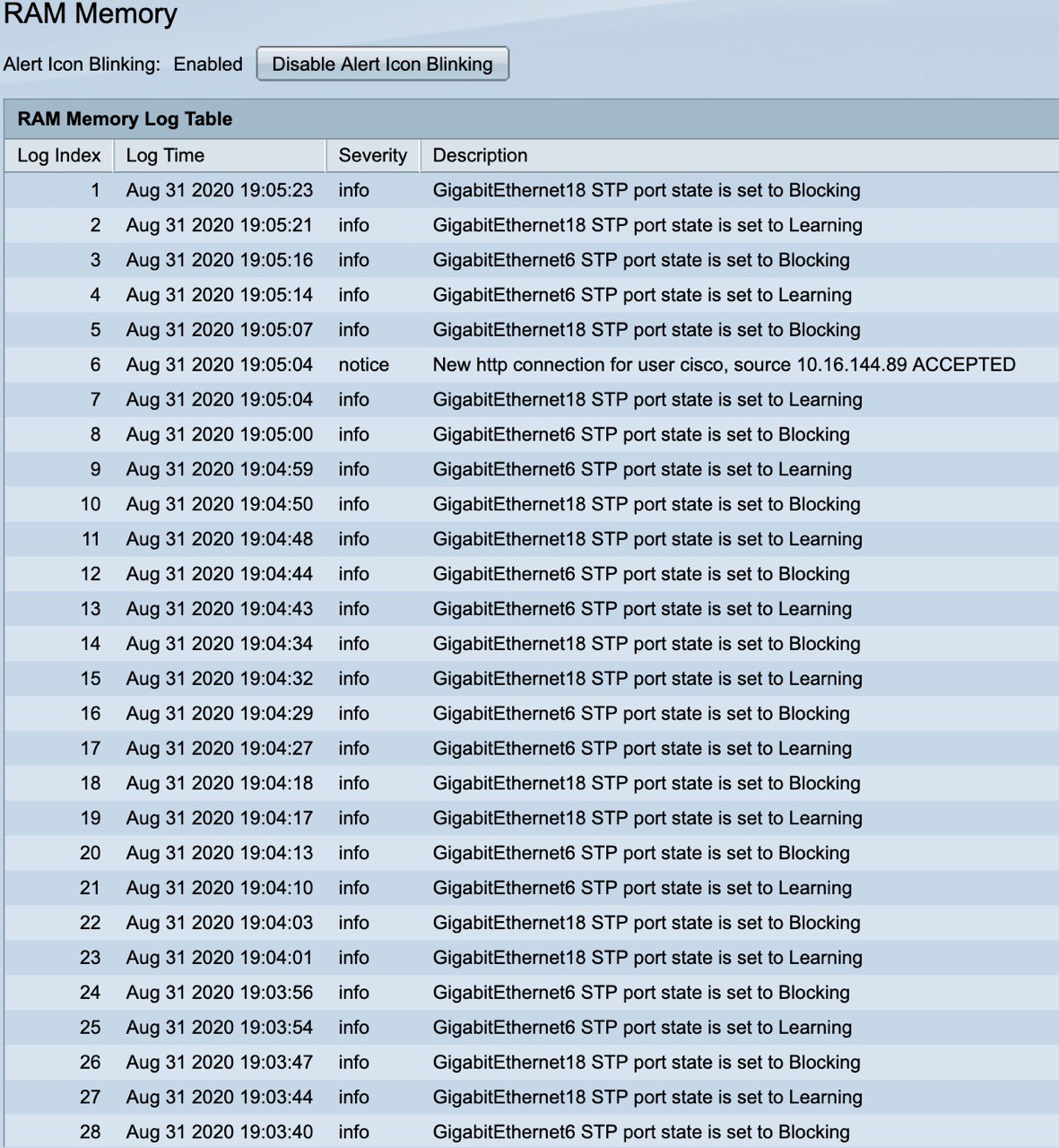The image size is (1059, 1148).
Task: Click severity info in log row 2
Action: (x=354, y=225)
